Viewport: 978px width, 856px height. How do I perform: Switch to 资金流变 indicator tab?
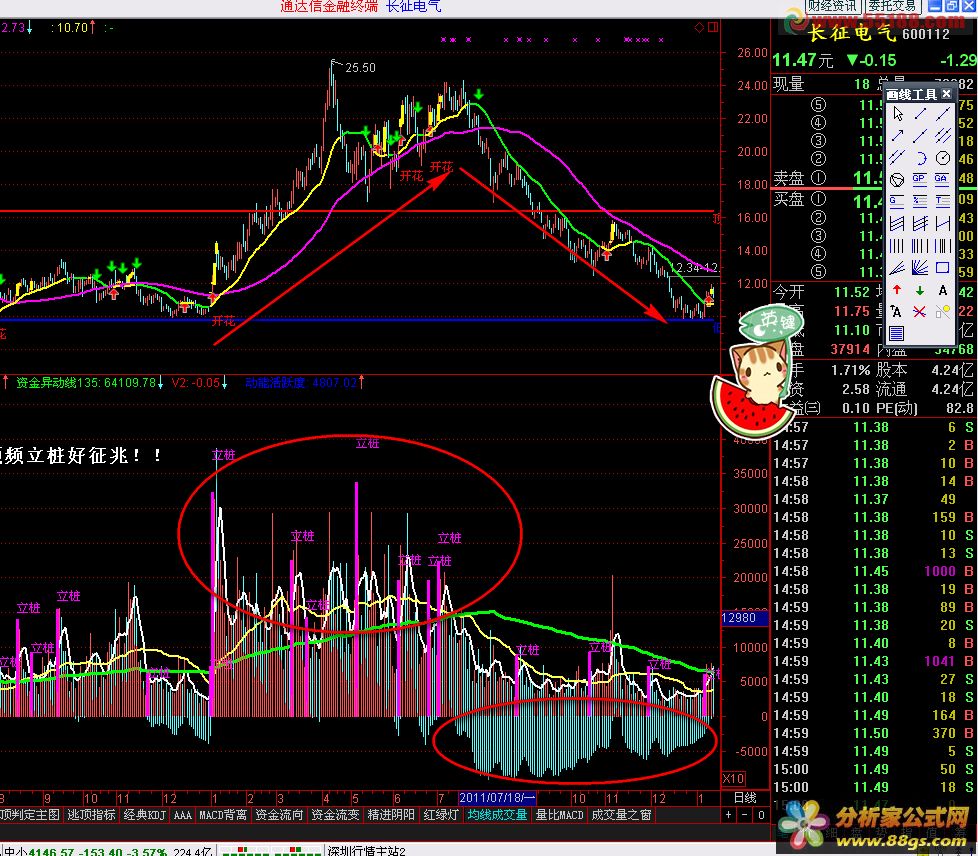[335, 815]
